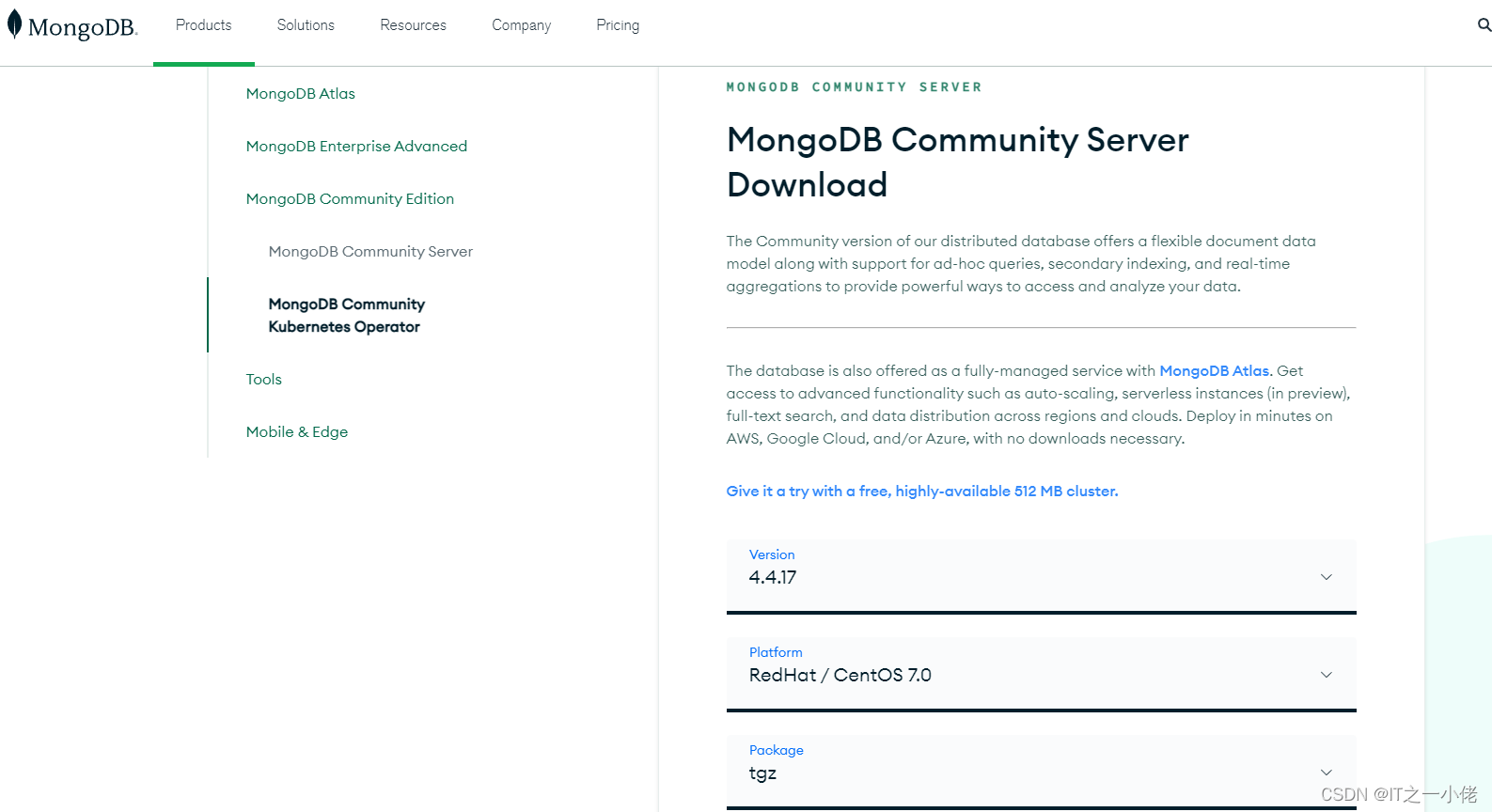Select Tools in the sidebar
This screenshot has height=812, width=1492.
(x=264, y=380)
